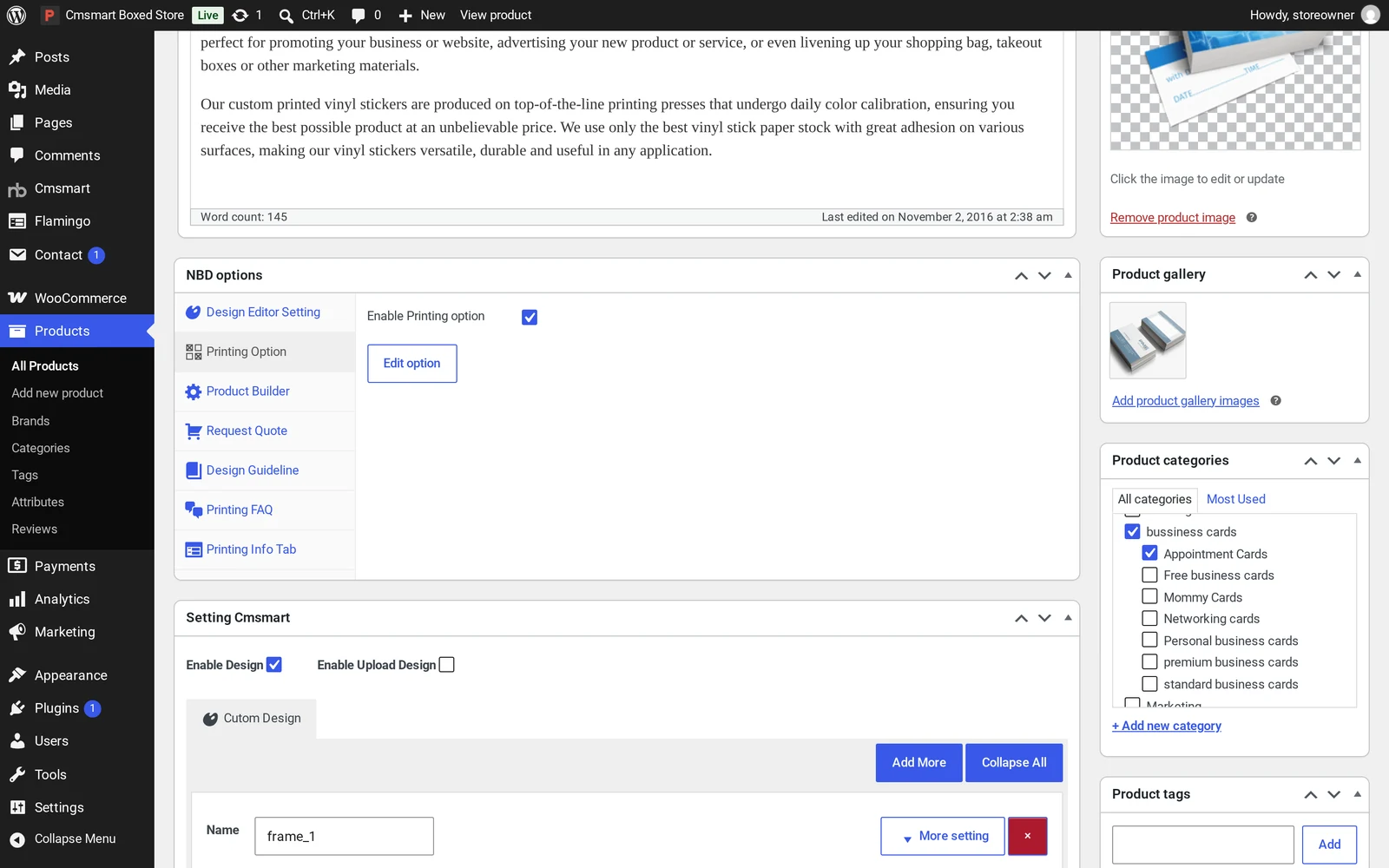Open the Marketing megaphone icon
1389x868 pixels.
[17, 632]
